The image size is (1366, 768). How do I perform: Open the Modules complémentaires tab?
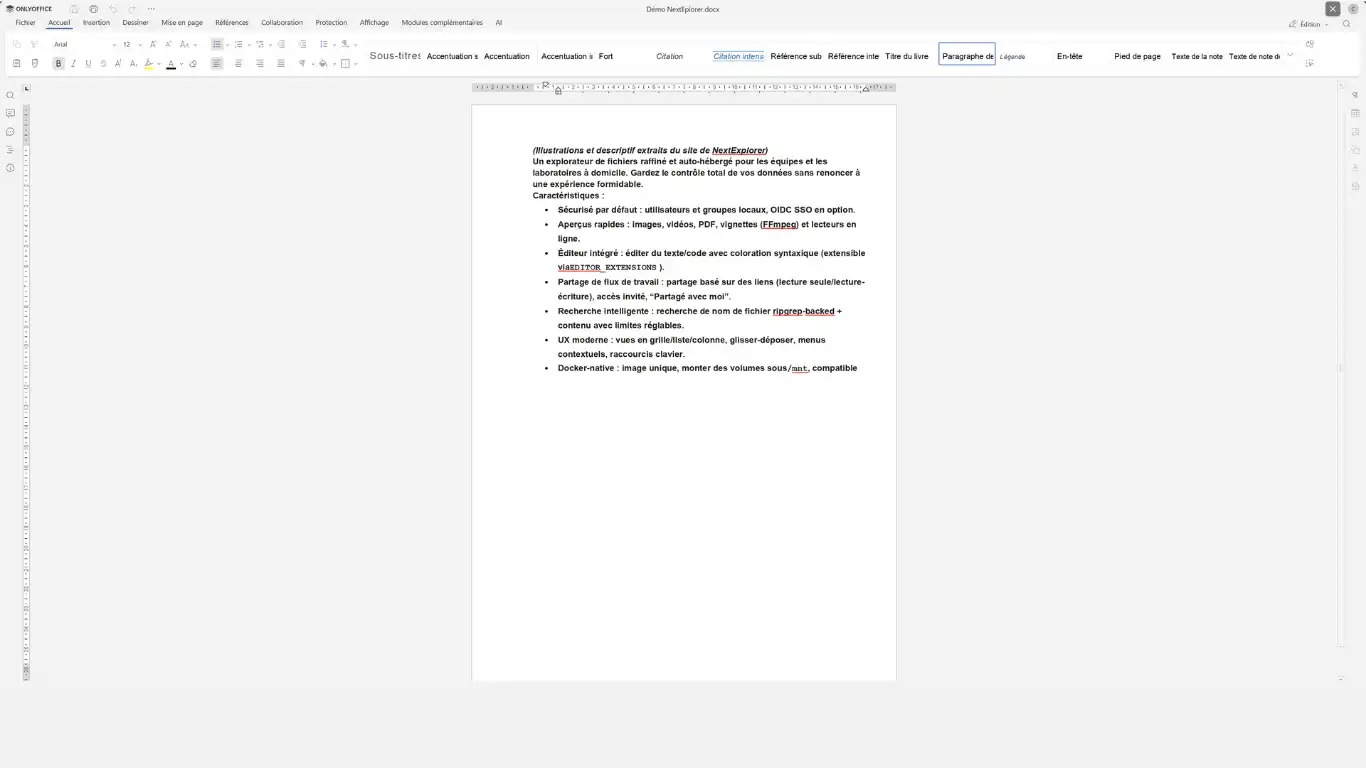click(442, 22)
